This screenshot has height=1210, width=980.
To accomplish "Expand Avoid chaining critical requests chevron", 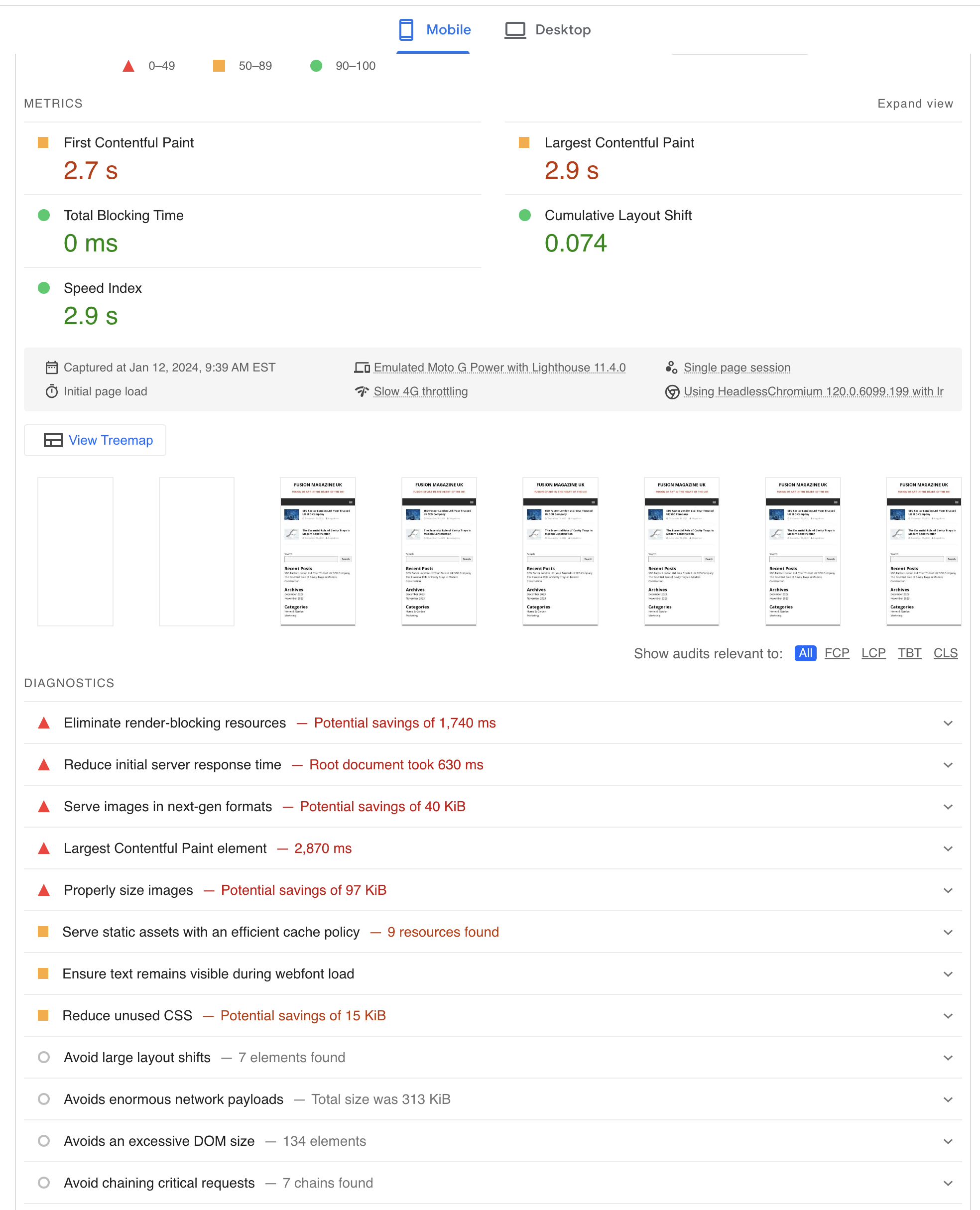I will point(948,1183).
